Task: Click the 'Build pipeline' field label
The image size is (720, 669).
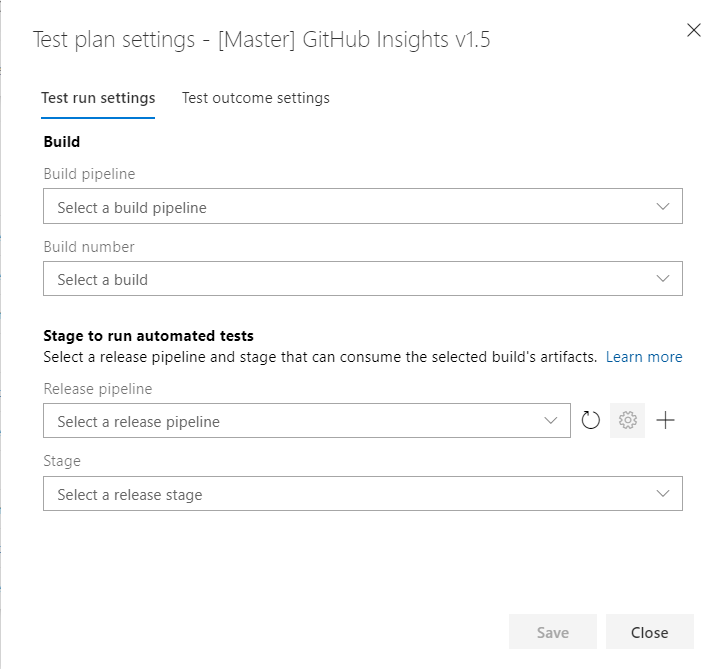Action: [x=89, y=174]
